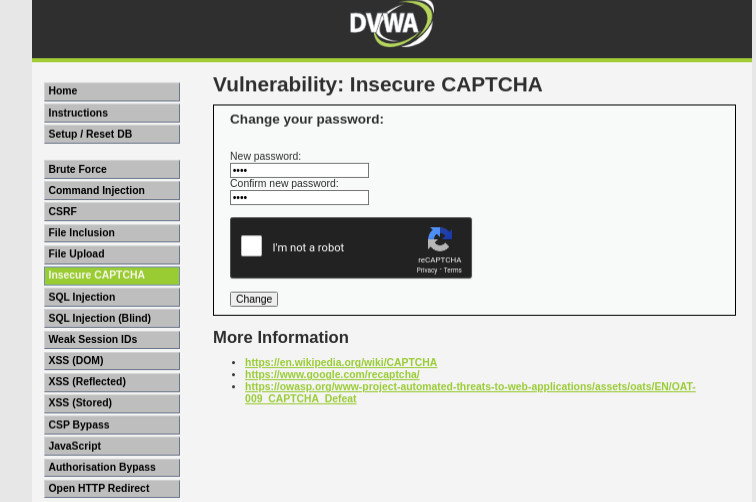The height and width of the screenshot is (502, 756).
Task: Open XSS (DOM) page
Action: pyautogui.click(x=112, y=361)
